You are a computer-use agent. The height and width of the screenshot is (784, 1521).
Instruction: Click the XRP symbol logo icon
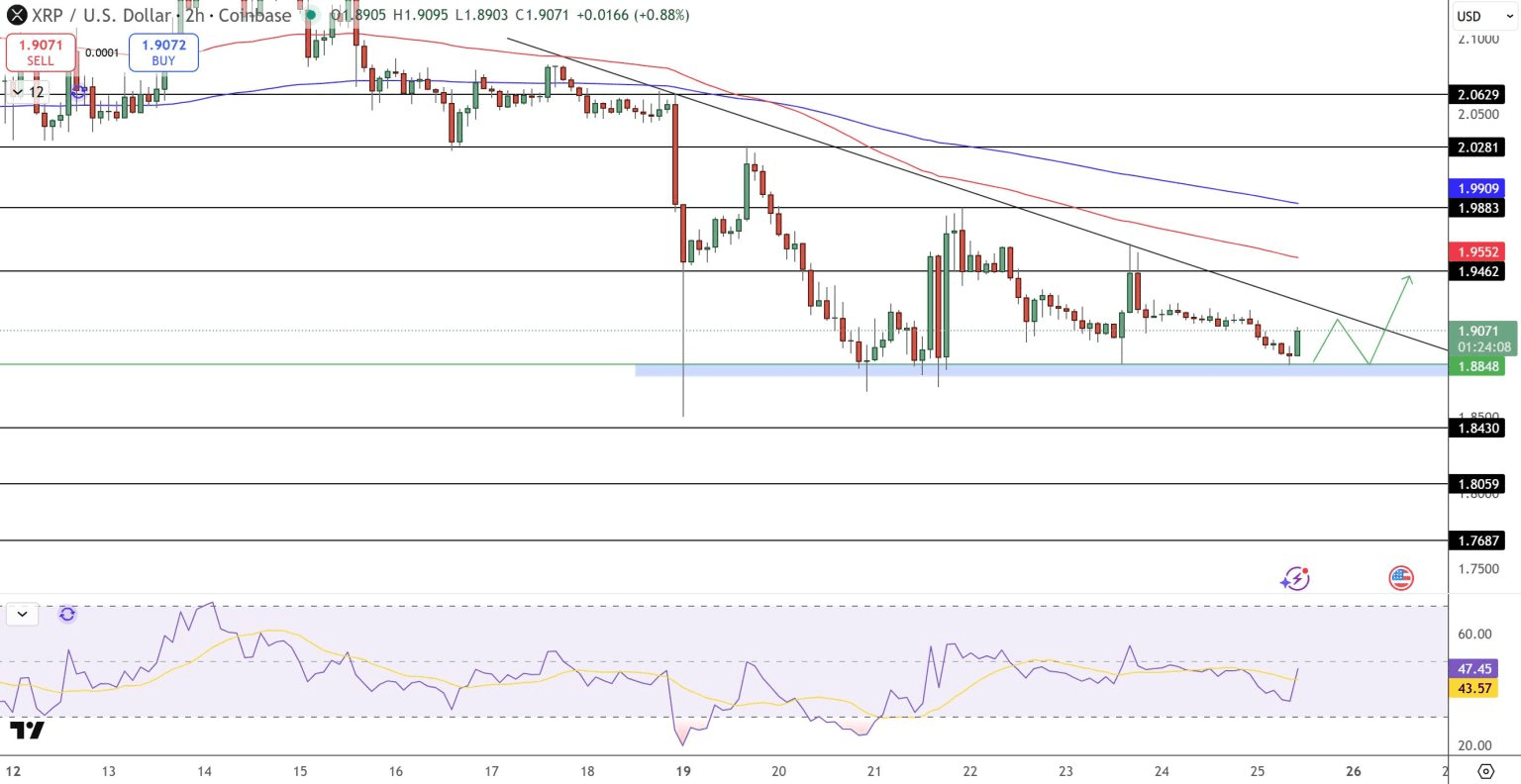[17, 15]
